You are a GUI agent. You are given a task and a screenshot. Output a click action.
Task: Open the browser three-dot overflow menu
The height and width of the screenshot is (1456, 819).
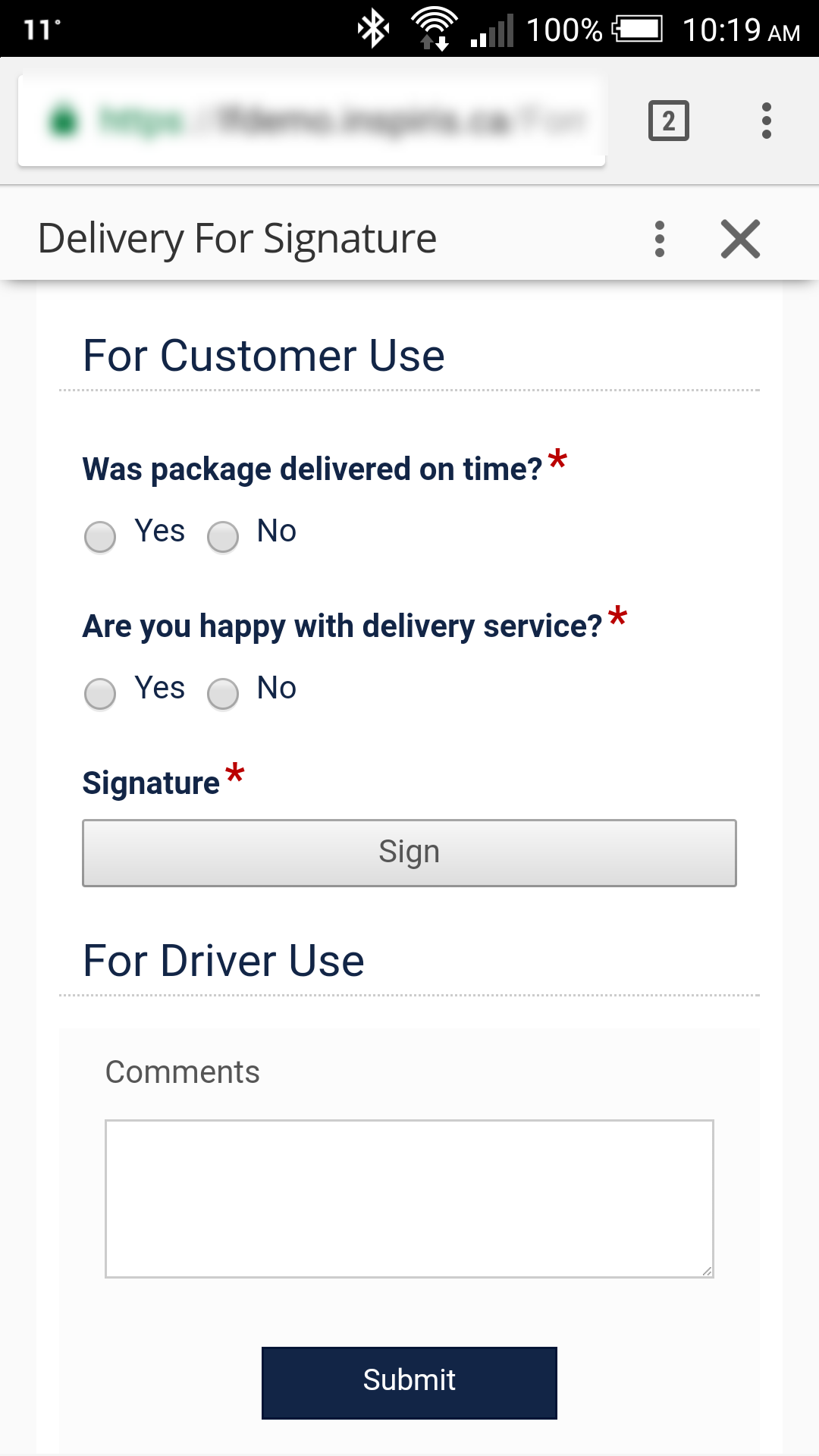tap(766, 121)
